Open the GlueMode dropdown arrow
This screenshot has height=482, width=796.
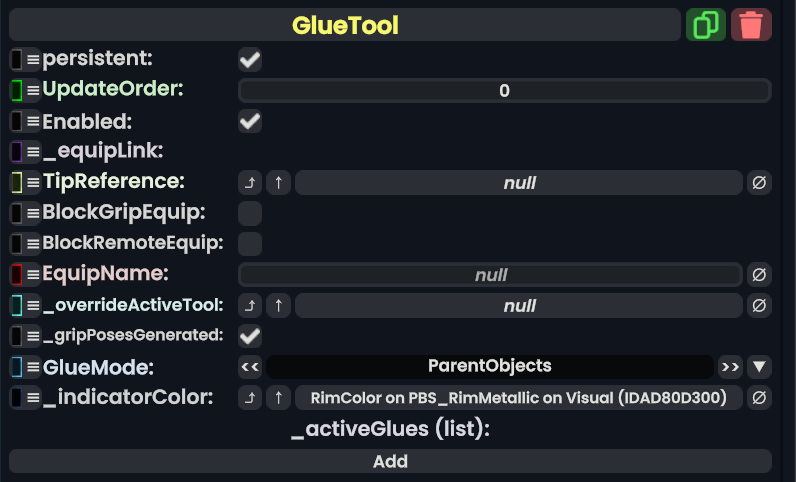coord(759,366)
